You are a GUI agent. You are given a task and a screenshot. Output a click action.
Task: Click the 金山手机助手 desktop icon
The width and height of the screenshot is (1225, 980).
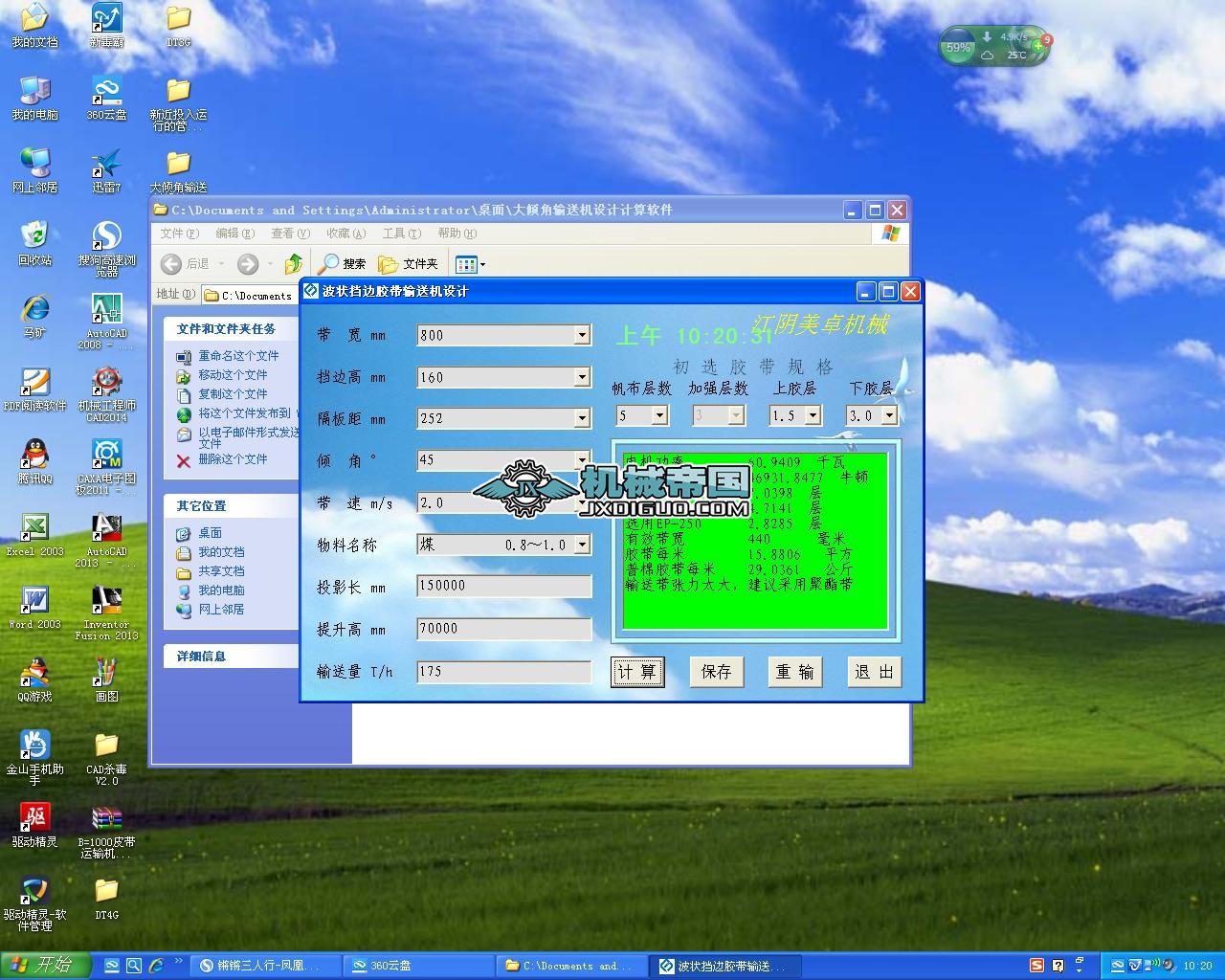[34, 758]
